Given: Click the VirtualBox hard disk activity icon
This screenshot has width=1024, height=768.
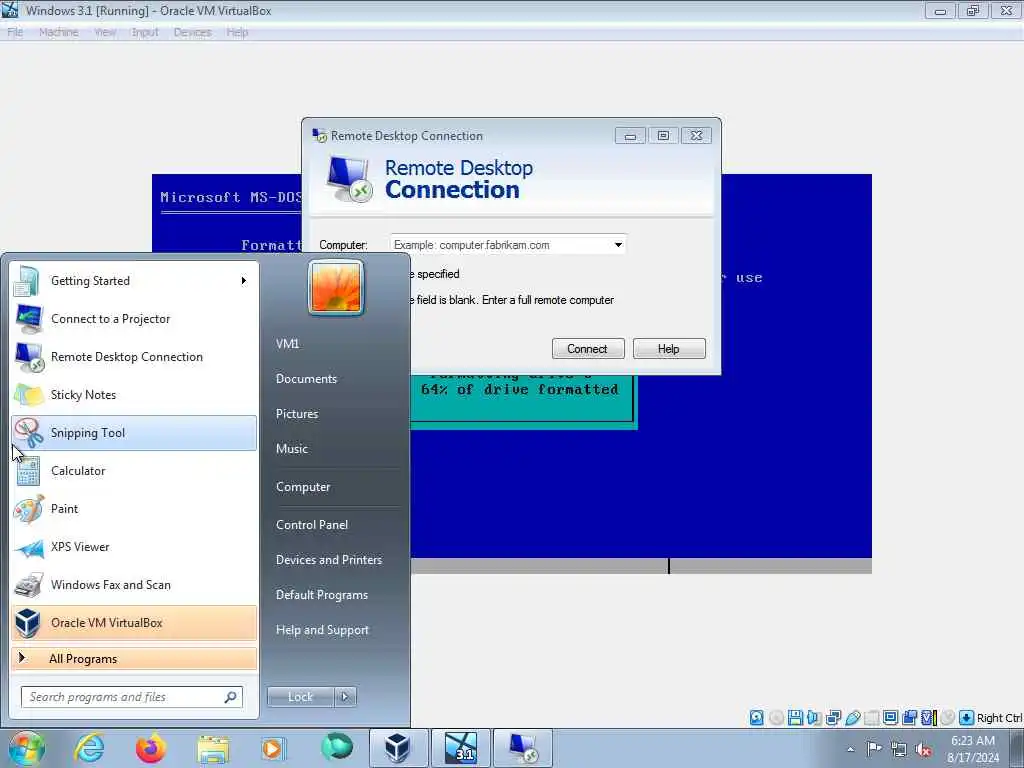Looking at the screenshot, I should pyautogui.click(x=756, y=718).
